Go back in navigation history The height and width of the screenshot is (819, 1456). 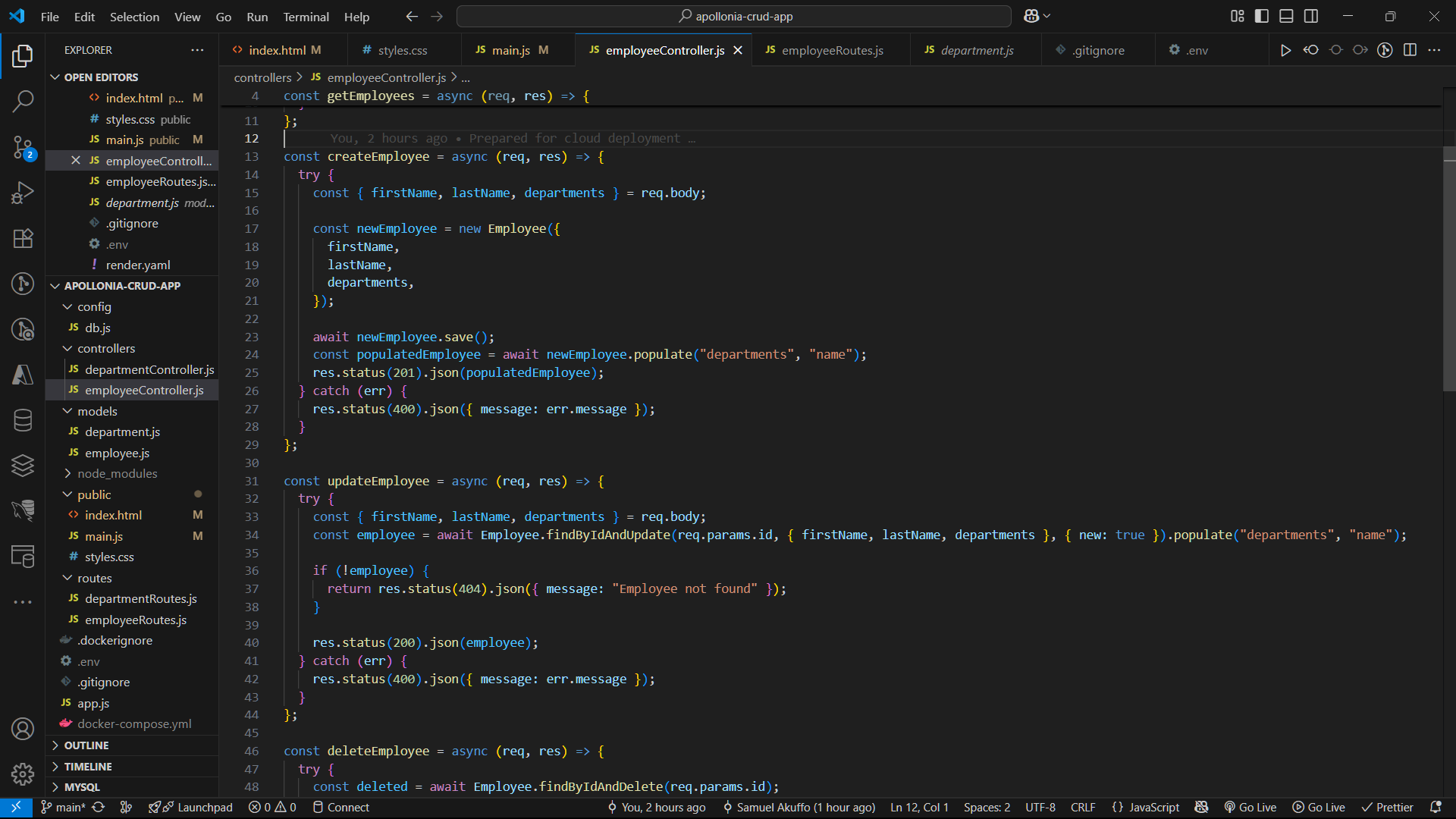(412, 16)
